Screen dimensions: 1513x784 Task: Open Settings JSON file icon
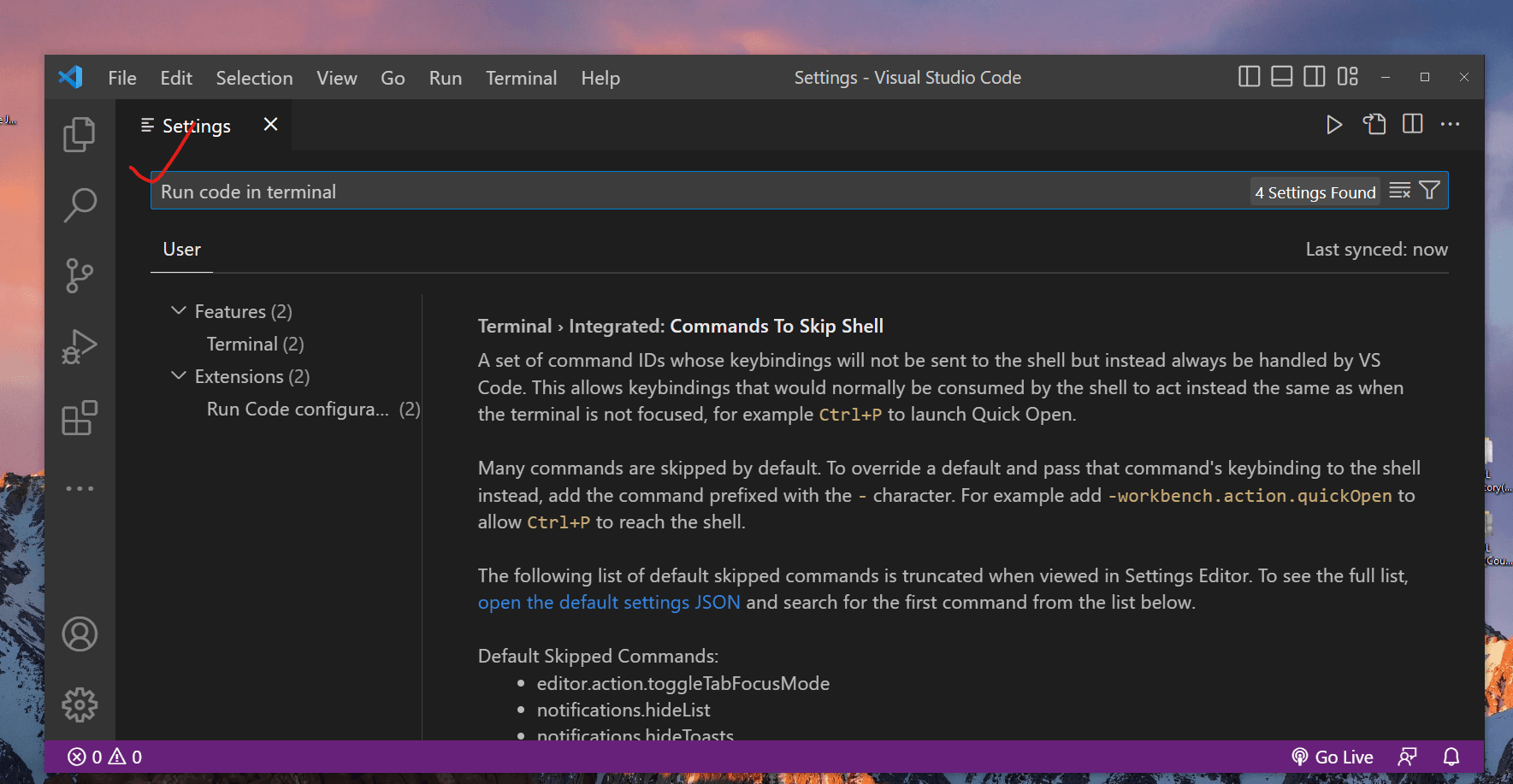click(1374, 125)
